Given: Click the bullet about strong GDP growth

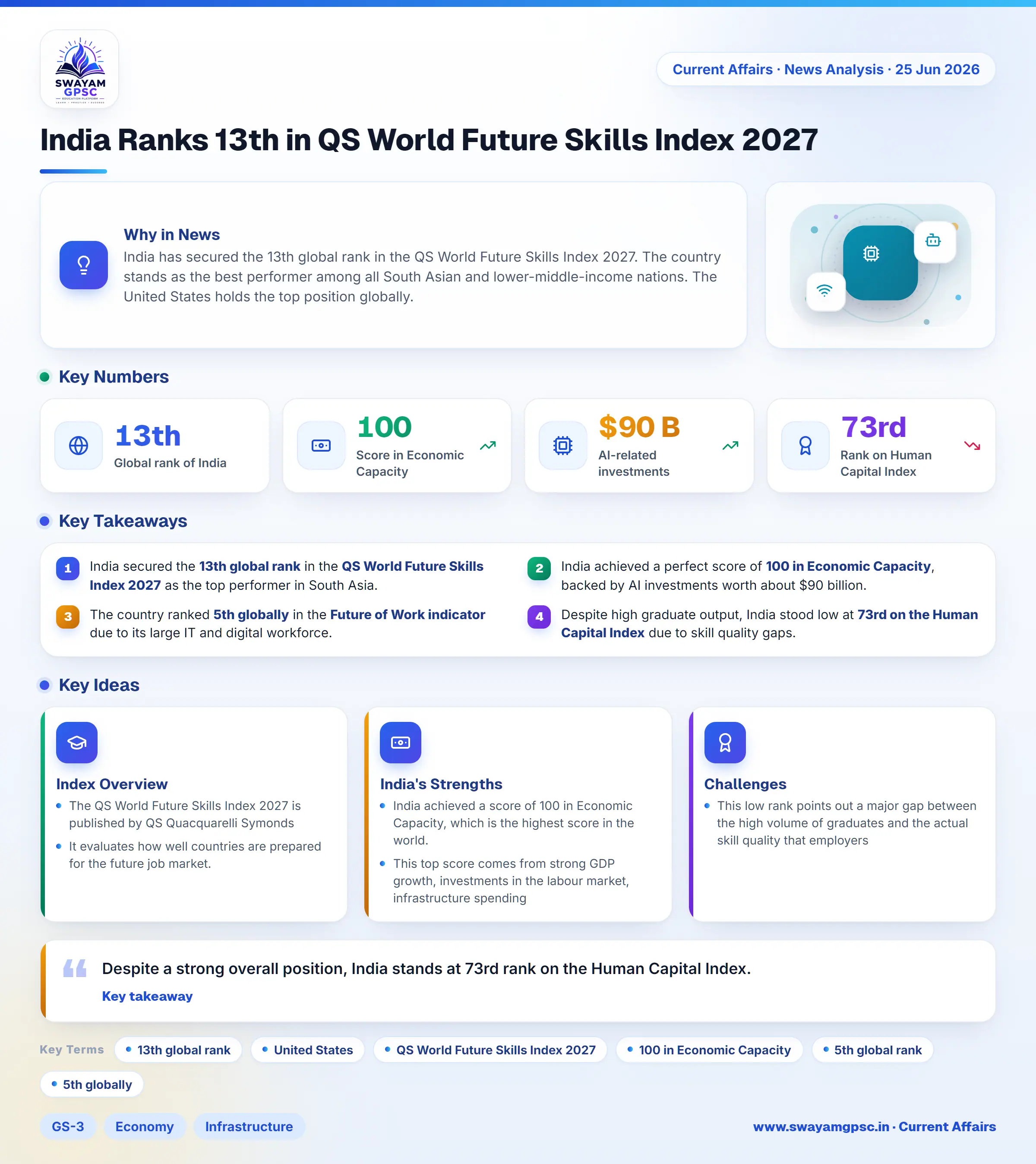Looking at the screenshot, I should 511,880.
